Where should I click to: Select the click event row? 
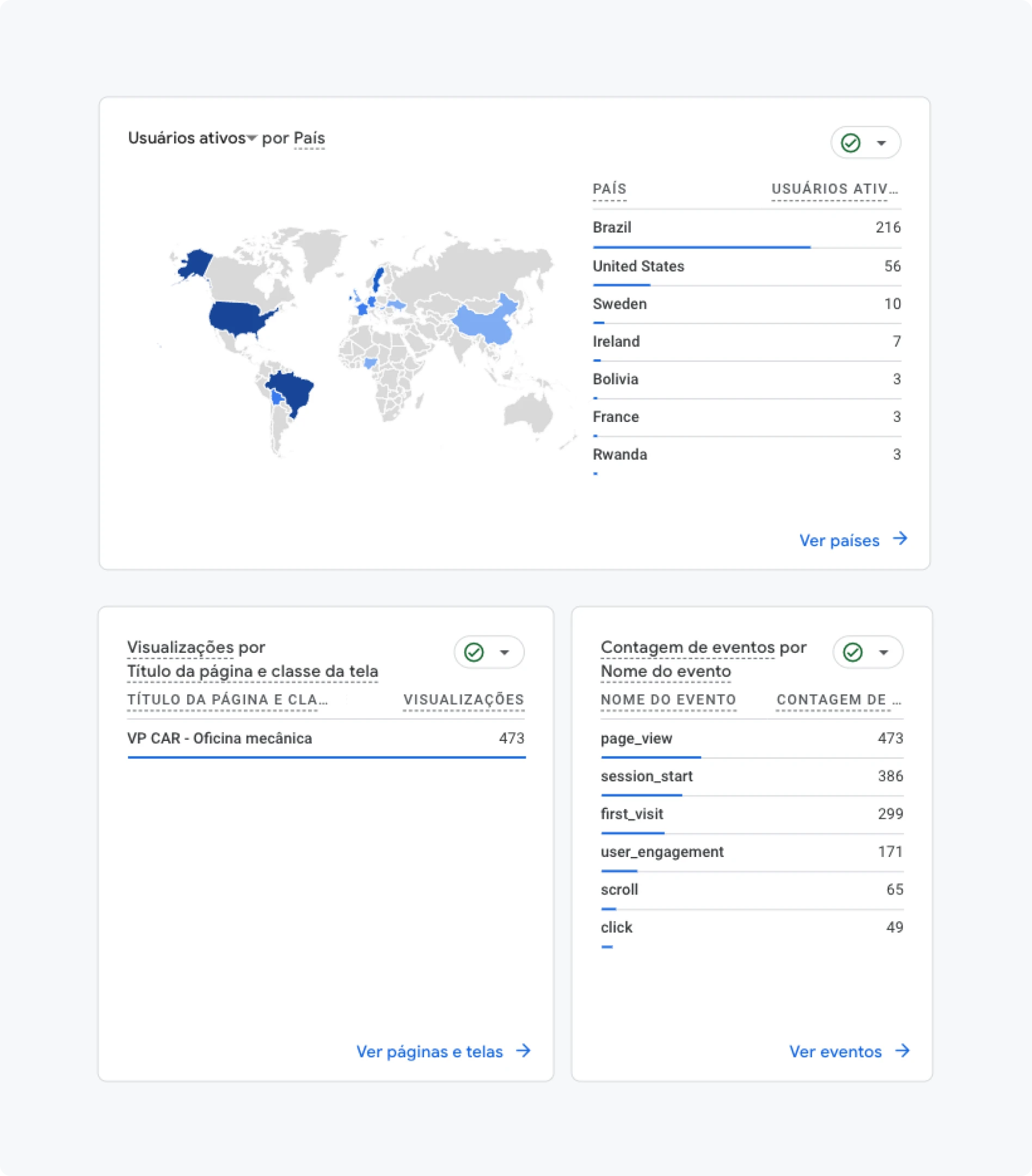click(752, 929)
